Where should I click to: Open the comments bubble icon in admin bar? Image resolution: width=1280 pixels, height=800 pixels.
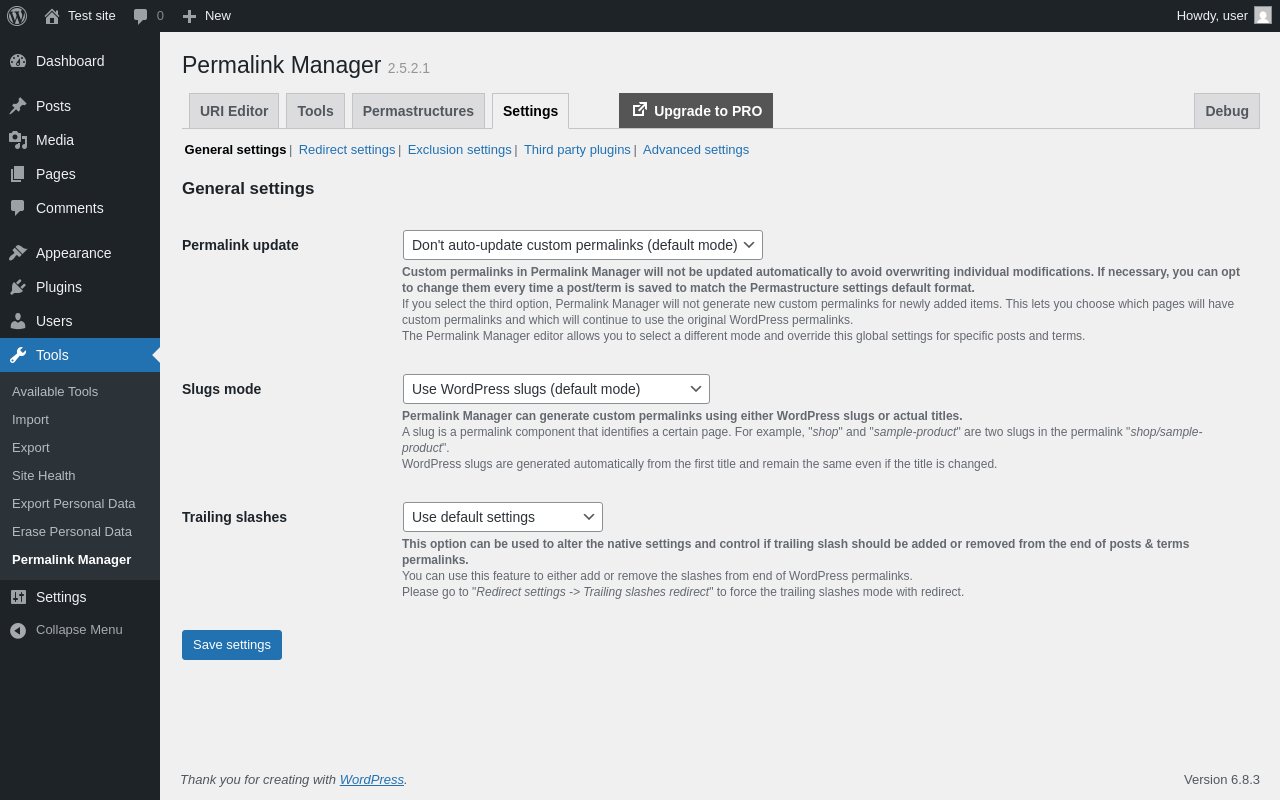pos(141,16)
